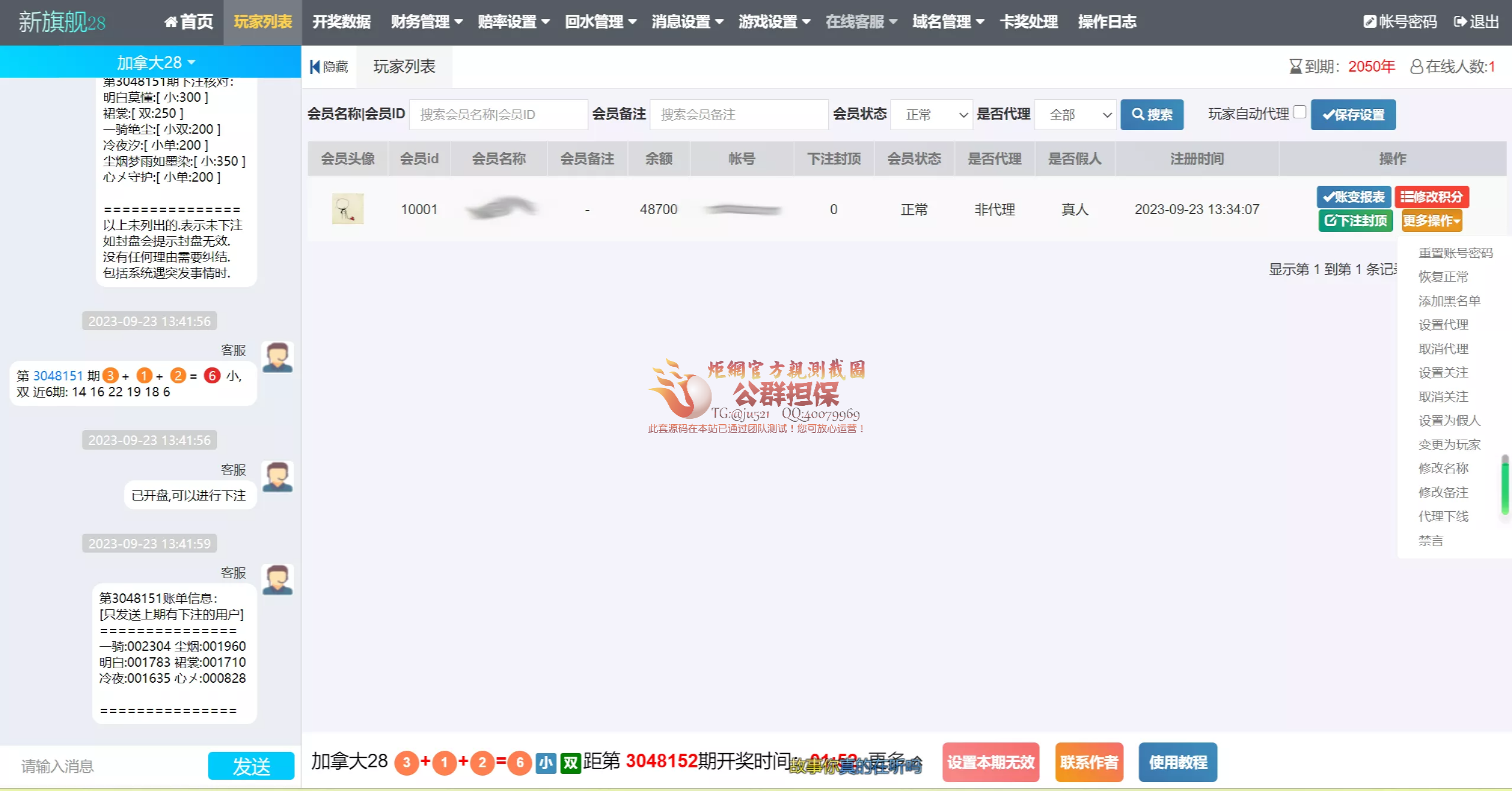Screen dimensions: 1512x791
Task: Click the member 10001 avatar thumbnail
Action: pos(348,209)
